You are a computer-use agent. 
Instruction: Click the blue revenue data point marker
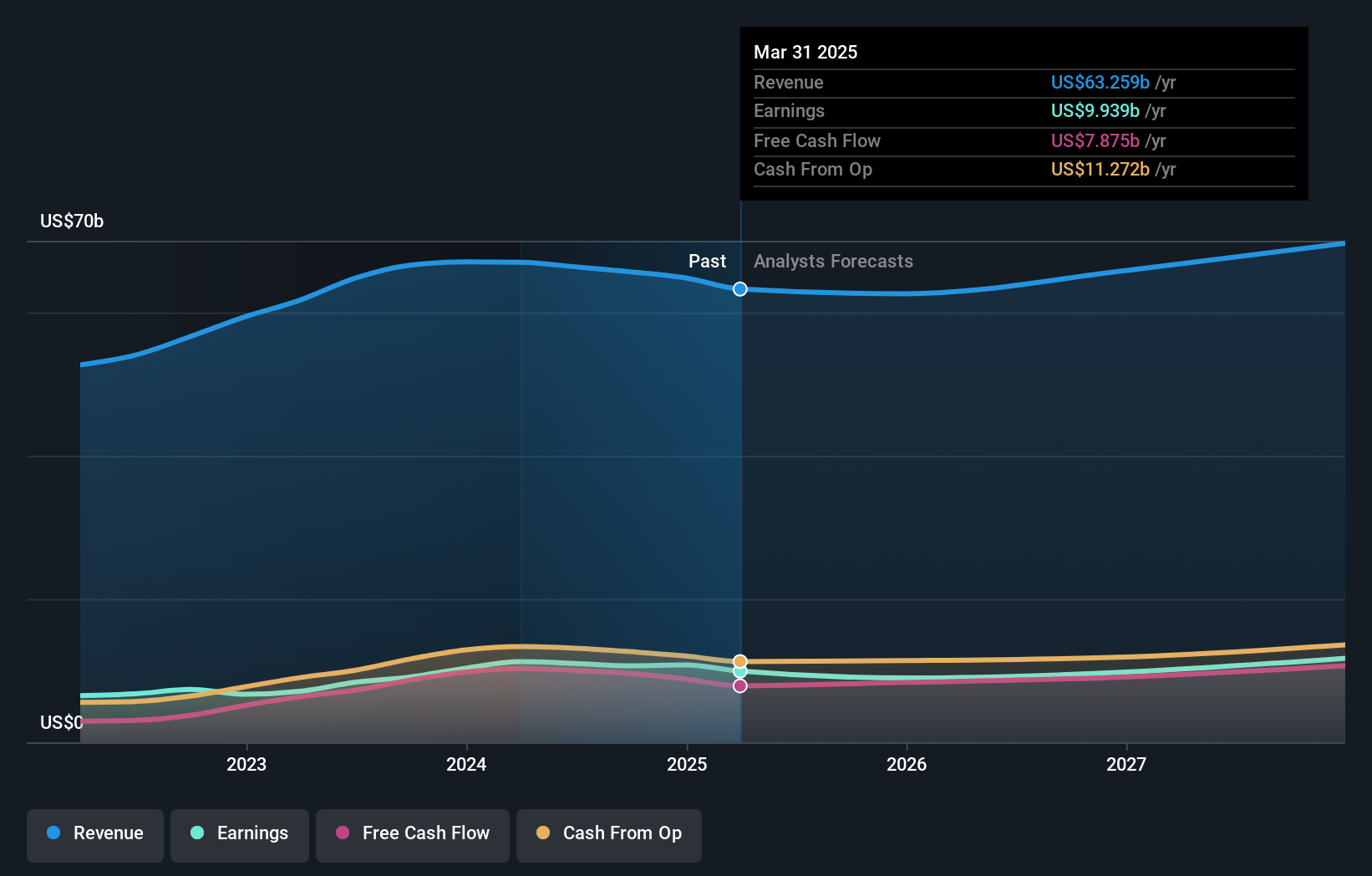739,288
